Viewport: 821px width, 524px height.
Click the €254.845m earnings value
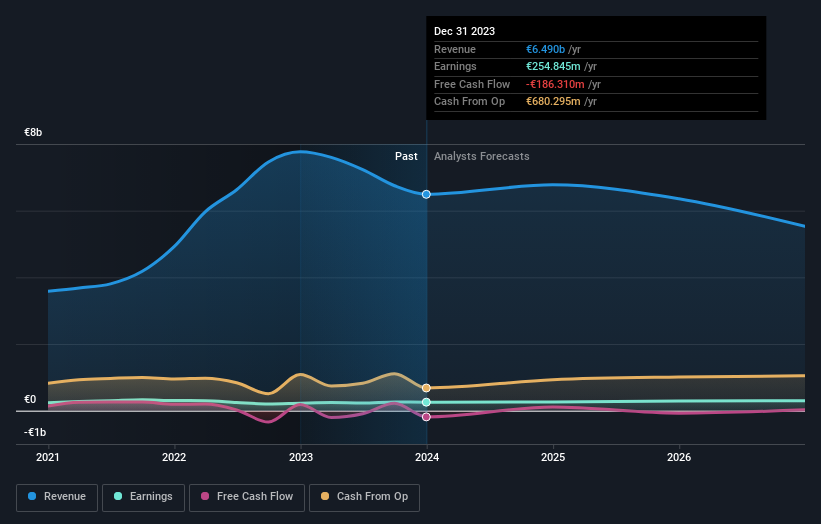(x=553, y=66)
